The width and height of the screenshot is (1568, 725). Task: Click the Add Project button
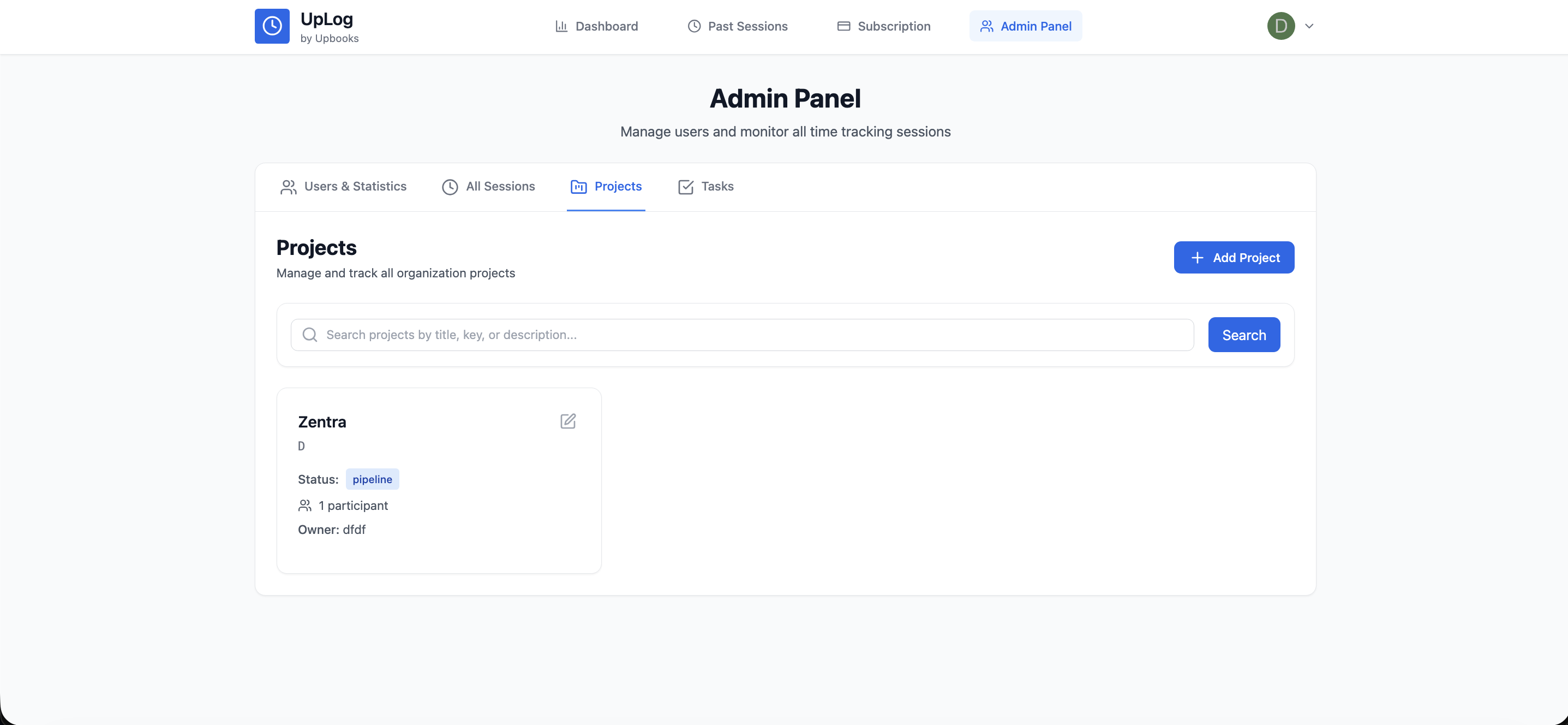coord(1234,257)
